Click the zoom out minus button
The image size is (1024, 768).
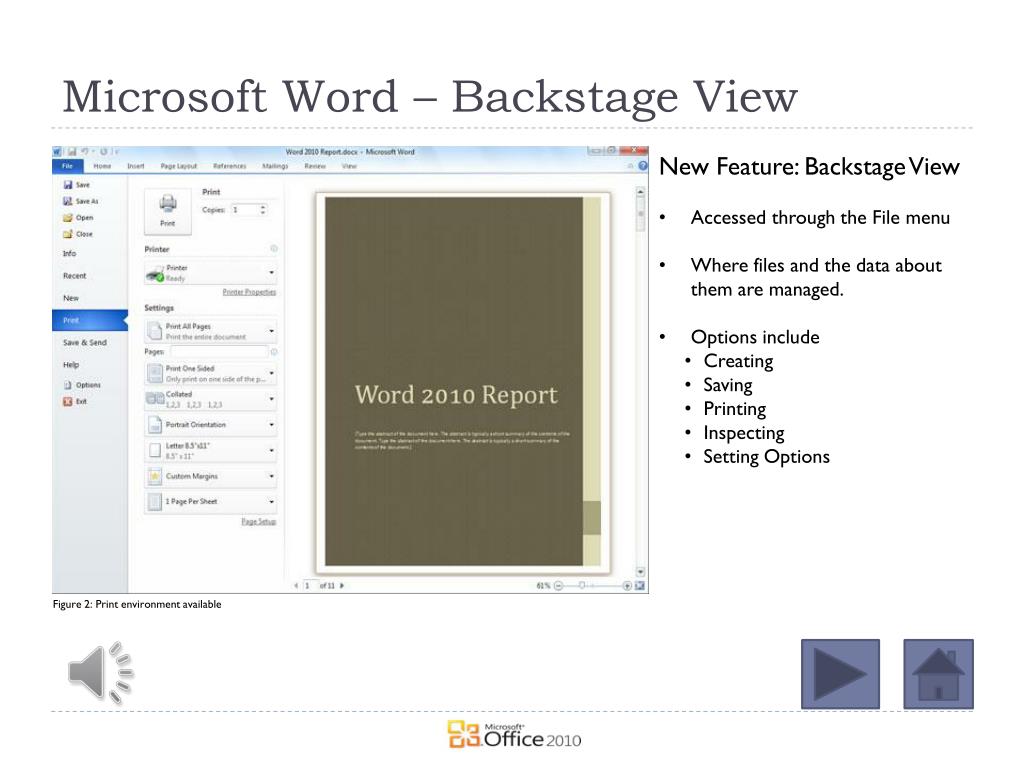558,586
